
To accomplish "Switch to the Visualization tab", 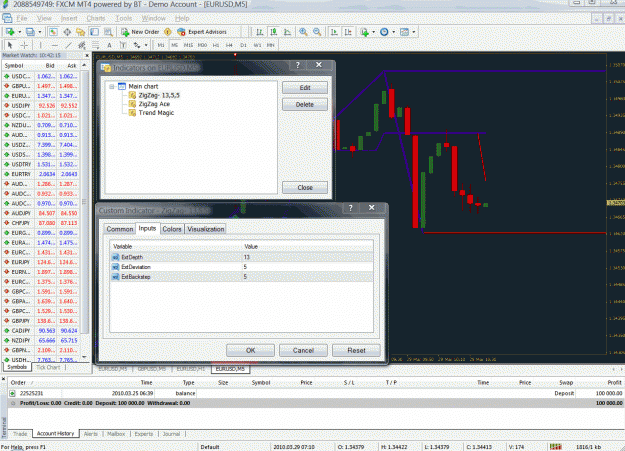I will (x=206, y=229).
